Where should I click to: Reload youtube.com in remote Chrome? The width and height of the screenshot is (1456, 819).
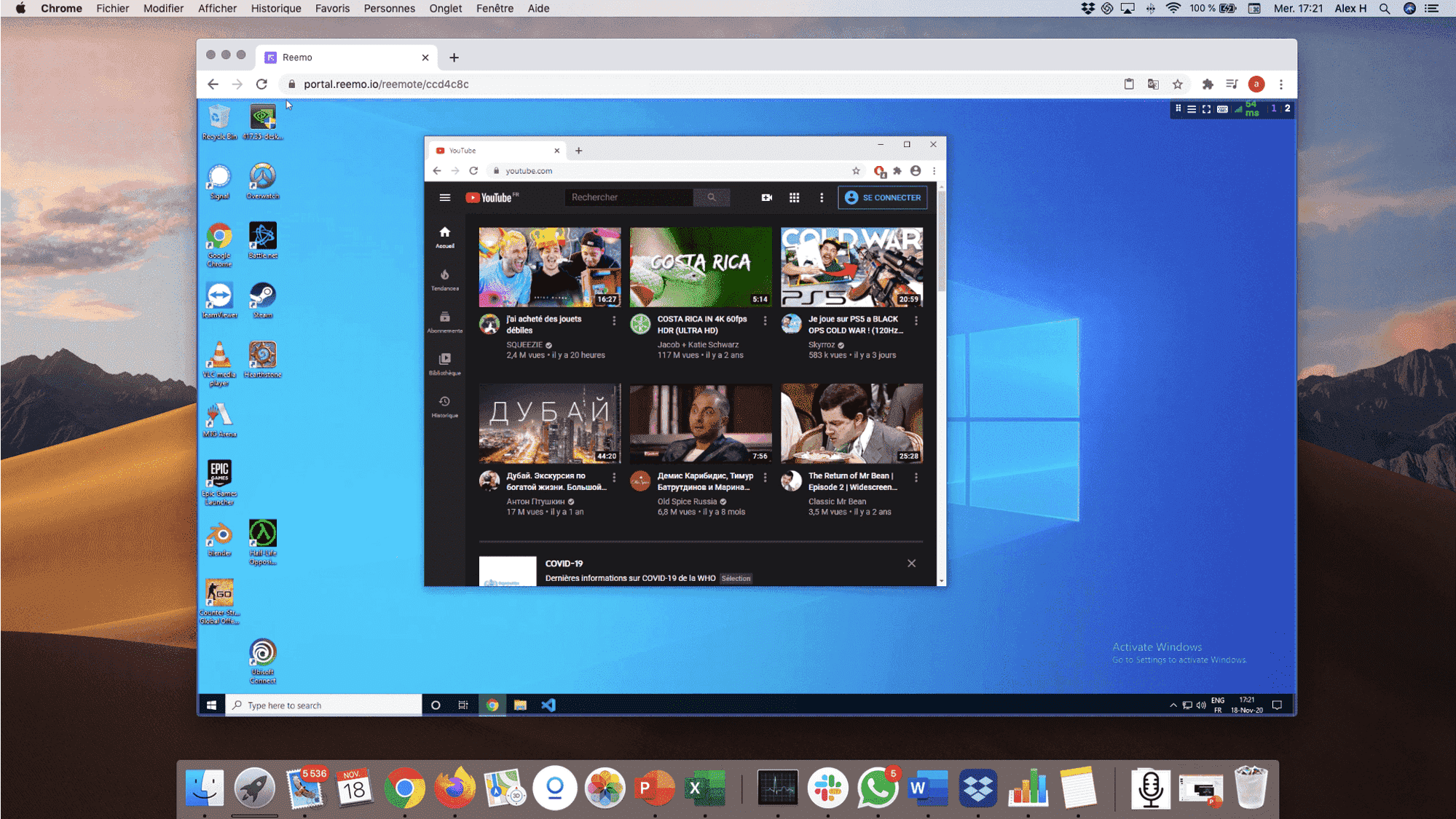pyautogui.click(x=473, y=171)
